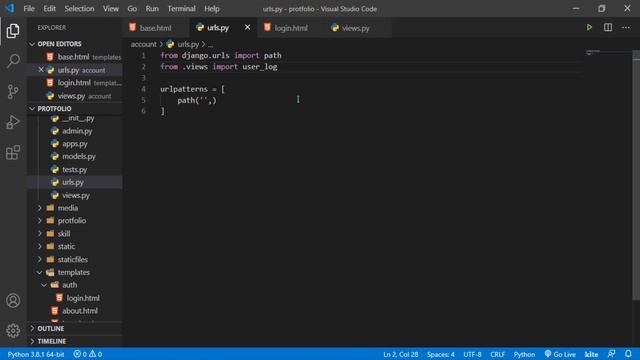Click the VS Code logo icon
The image size is (640, 360).
[x=9, y=8]
